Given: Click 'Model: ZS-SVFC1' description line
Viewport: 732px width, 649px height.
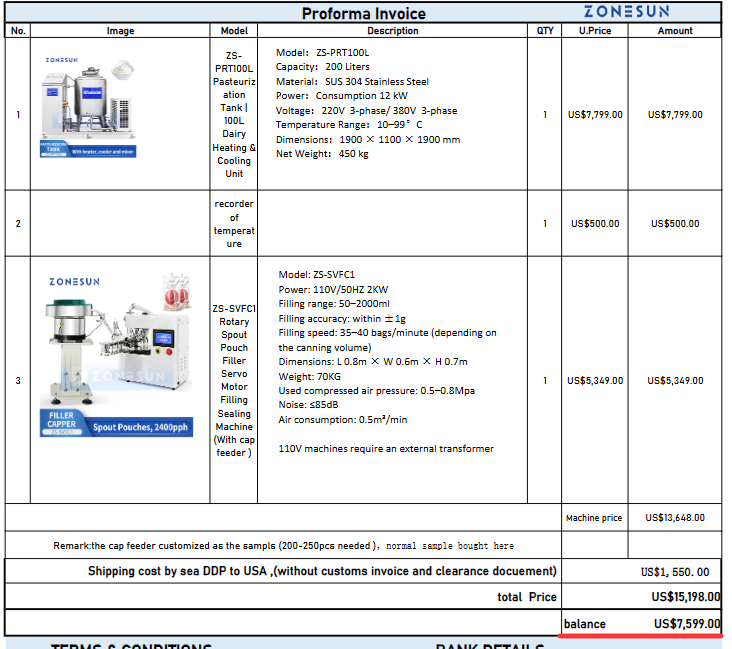Looking at the screenshot, I should coord(317,275).
